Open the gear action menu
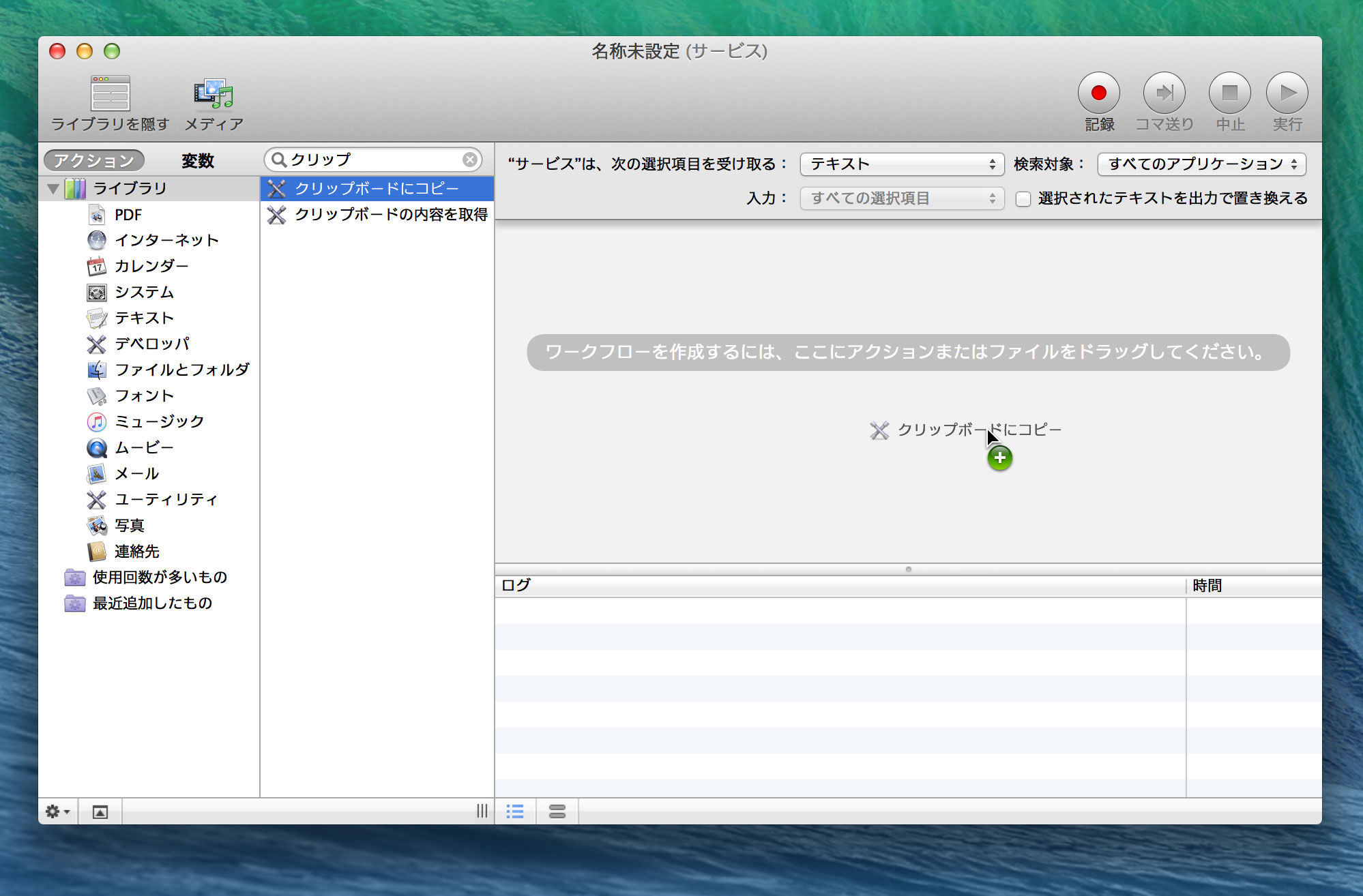Image resolution: width=1363 pixels, height=896 pixels. tap(57, 811)
